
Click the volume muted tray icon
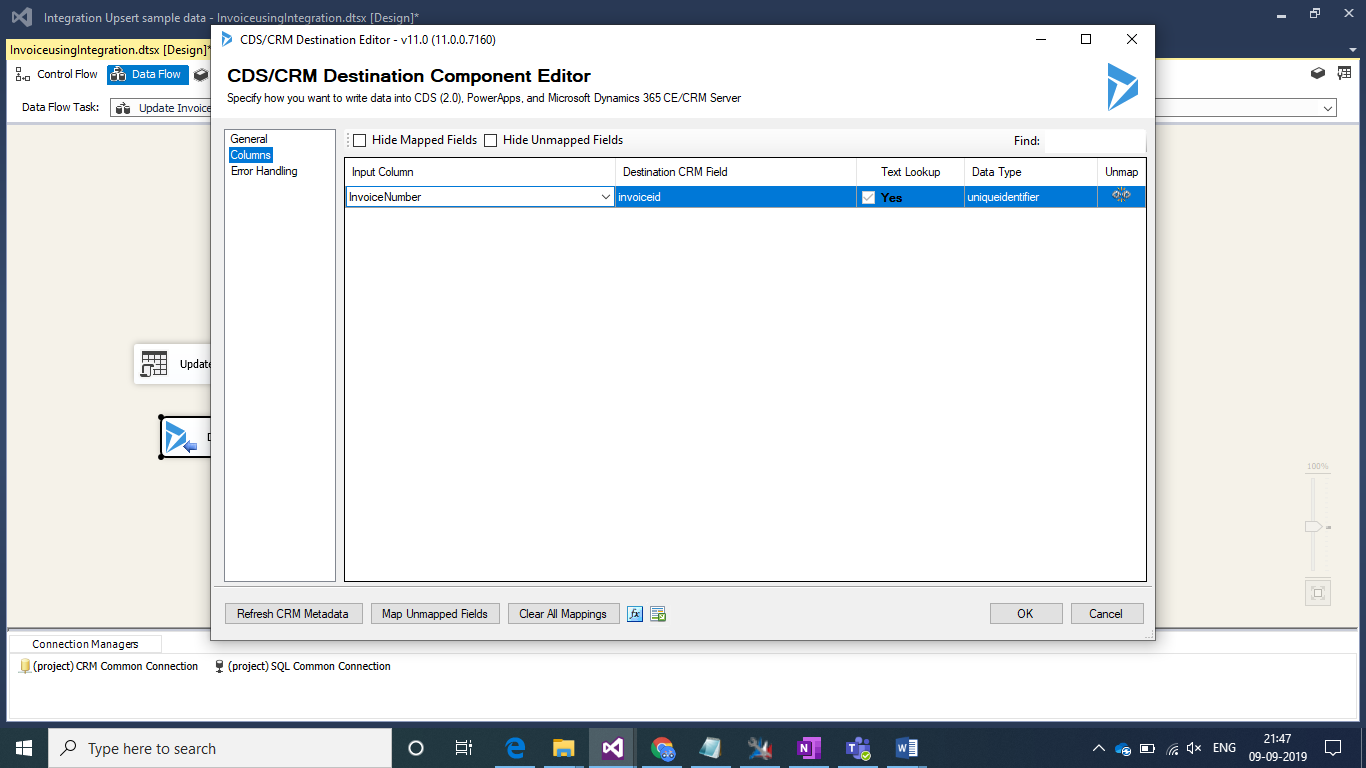point(1194,748)
